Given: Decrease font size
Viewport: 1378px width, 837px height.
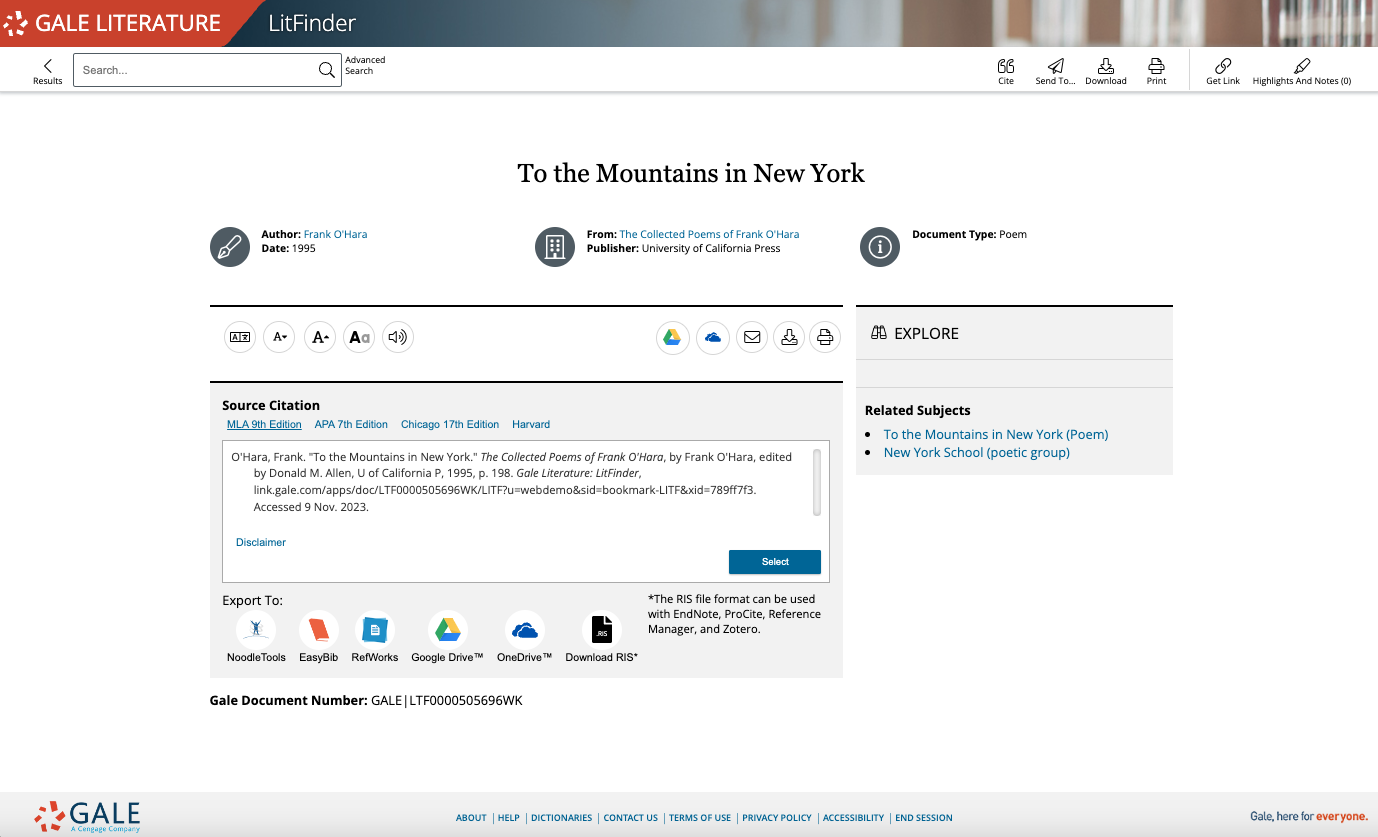Looking at the screenshot, I should (280, 337).
